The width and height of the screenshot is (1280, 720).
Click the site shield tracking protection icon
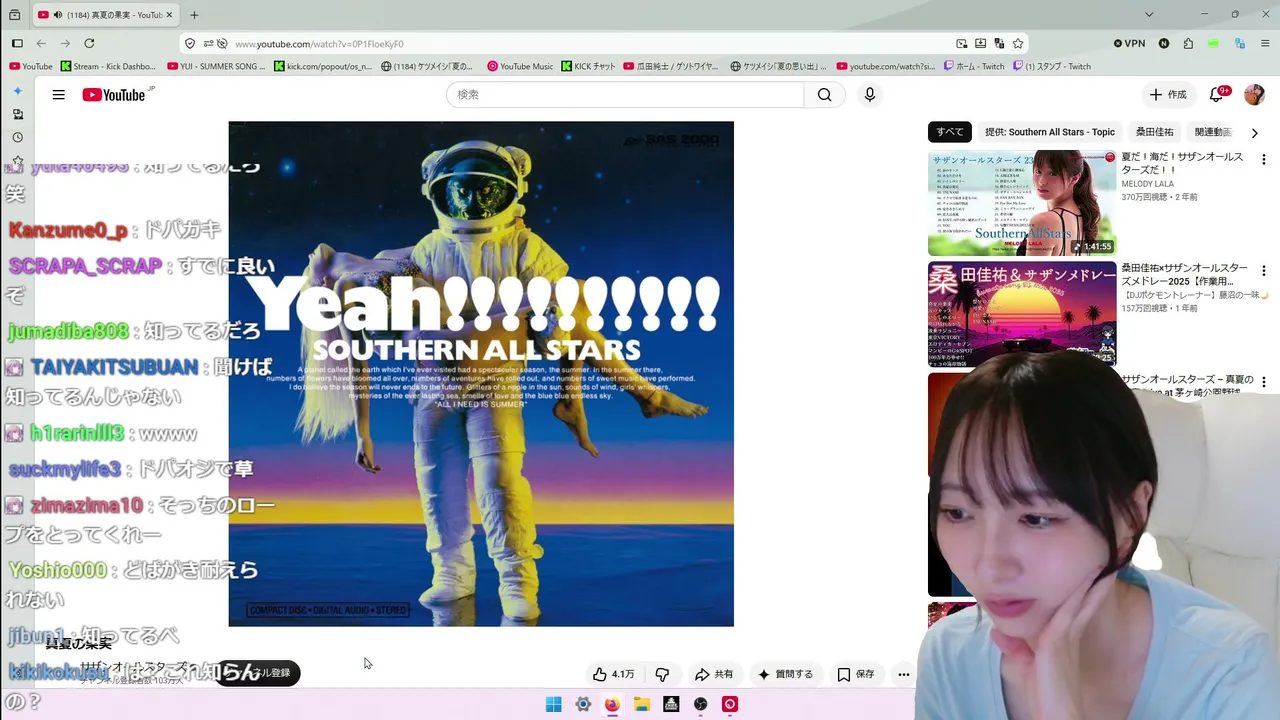pyautogui.click(x=190, y=43)
